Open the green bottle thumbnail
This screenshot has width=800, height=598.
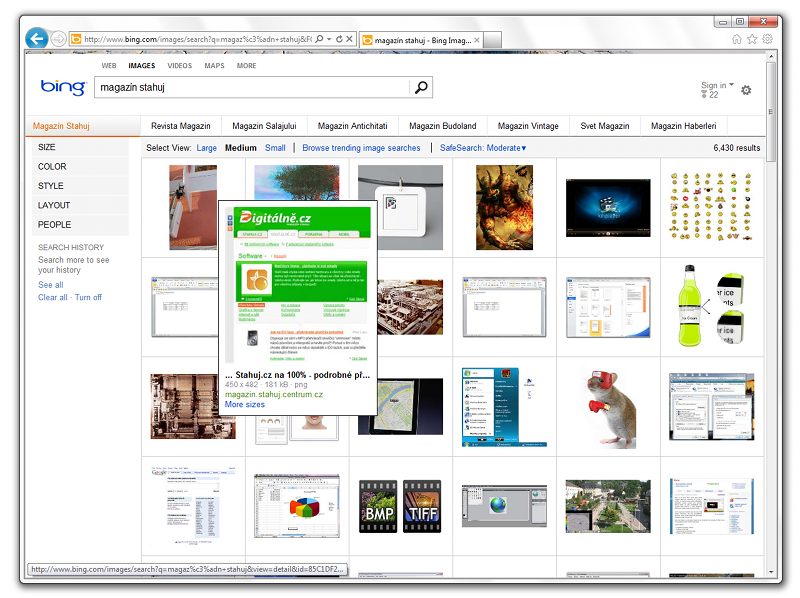pos(712,306)
